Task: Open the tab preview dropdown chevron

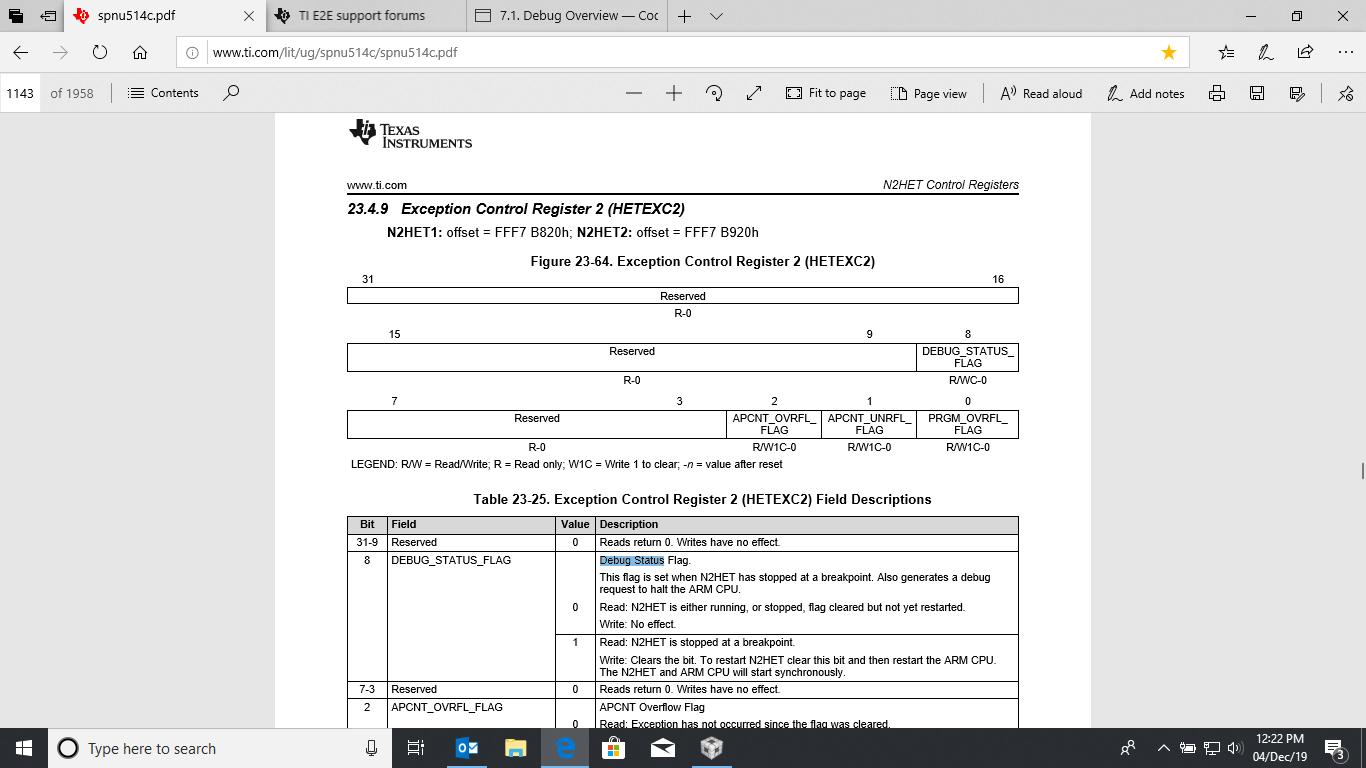Action: pyautogui.click(x=716, y=16)
